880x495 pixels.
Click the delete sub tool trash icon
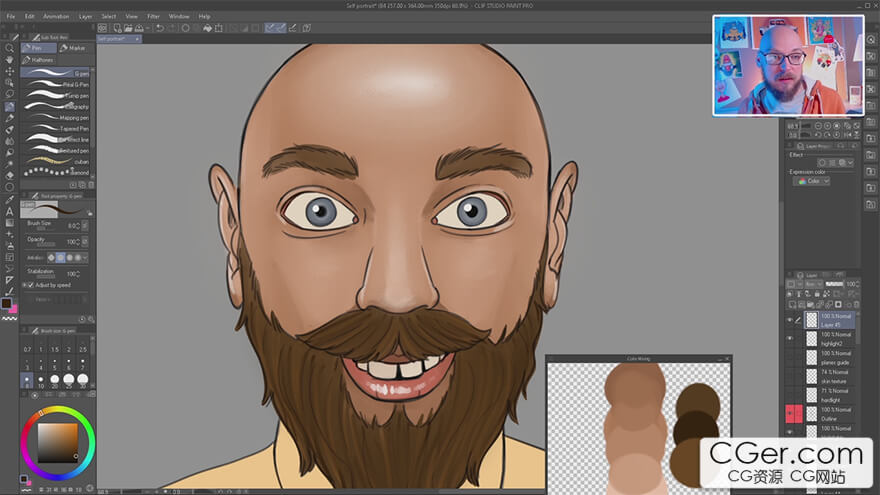tap(91, 184)
